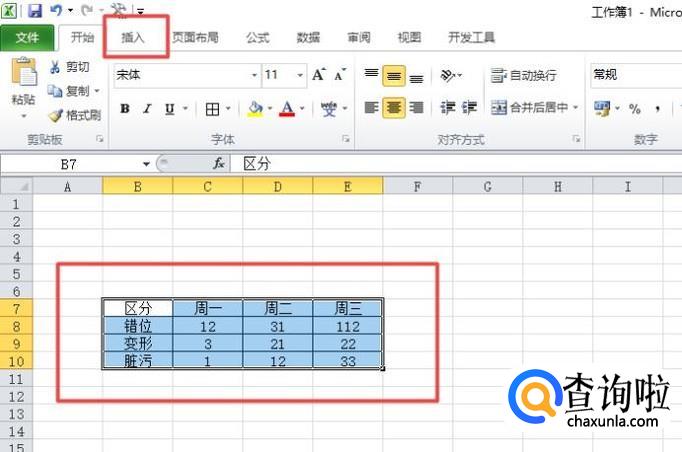Toggle Bold formatting

(x=125, y=109)
